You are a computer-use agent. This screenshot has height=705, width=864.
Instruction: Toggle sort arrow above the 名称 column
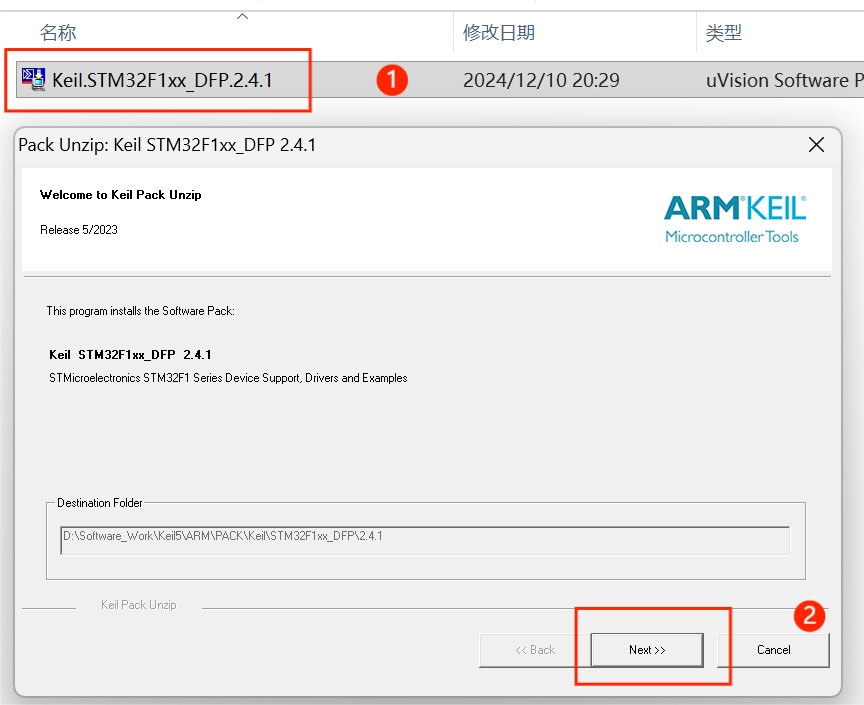pos(242,16)
